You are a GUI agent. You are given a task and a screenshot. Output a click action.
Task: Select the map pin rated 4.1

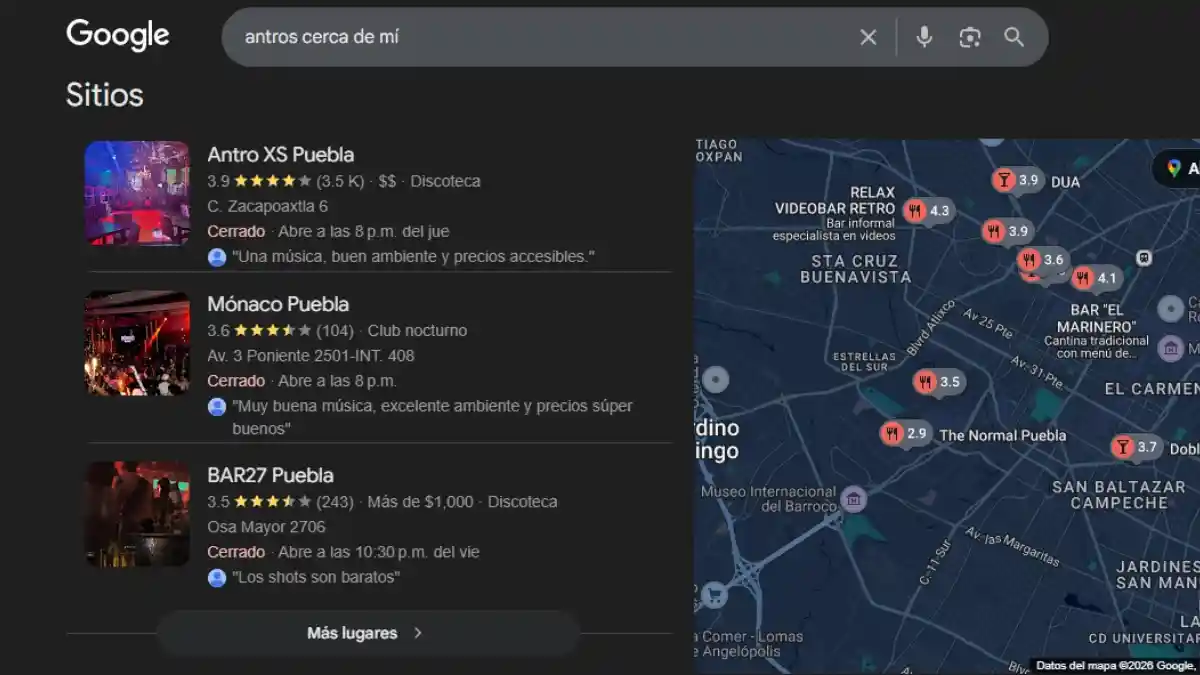click(x=1095, y=278)
